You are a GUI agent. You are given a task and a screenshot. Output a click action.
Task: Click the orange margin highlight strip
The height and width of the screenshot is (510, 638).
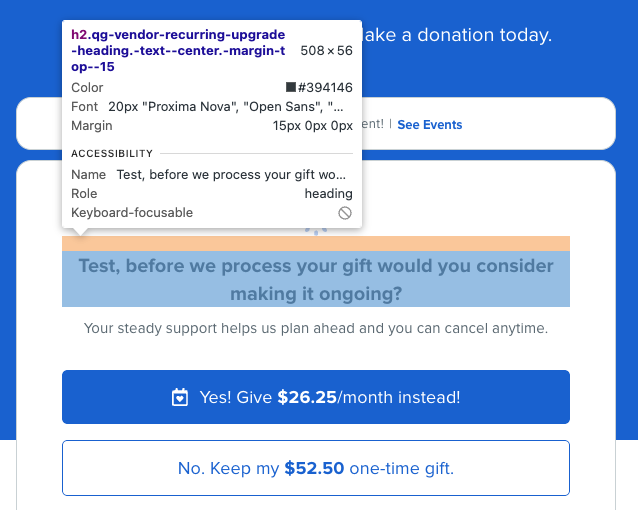tap(316, 243)
